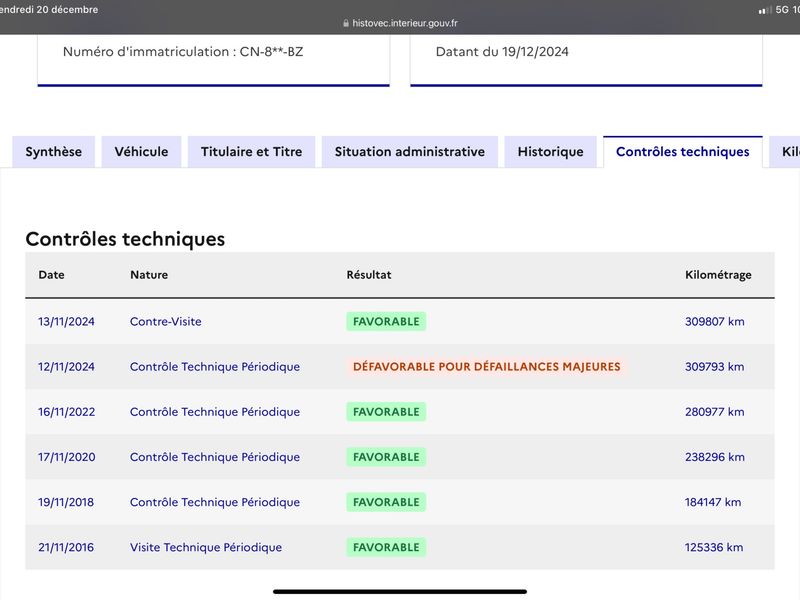Click the FAVORABLE badge for 21/11/2016
Viewport: 800px width, 600px height.
point(386,547)
